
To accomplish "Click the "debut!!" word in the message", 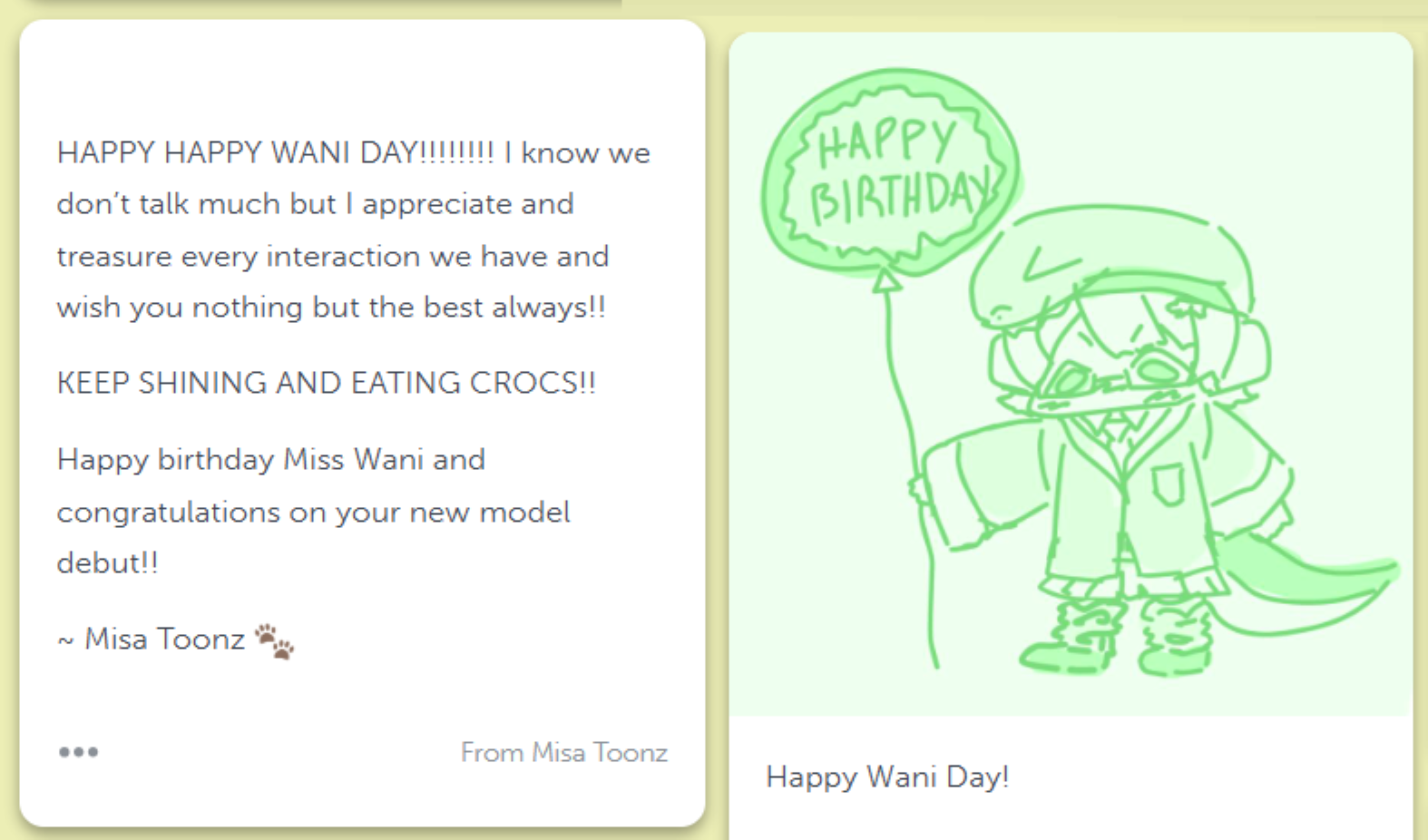I will (108, 563).
